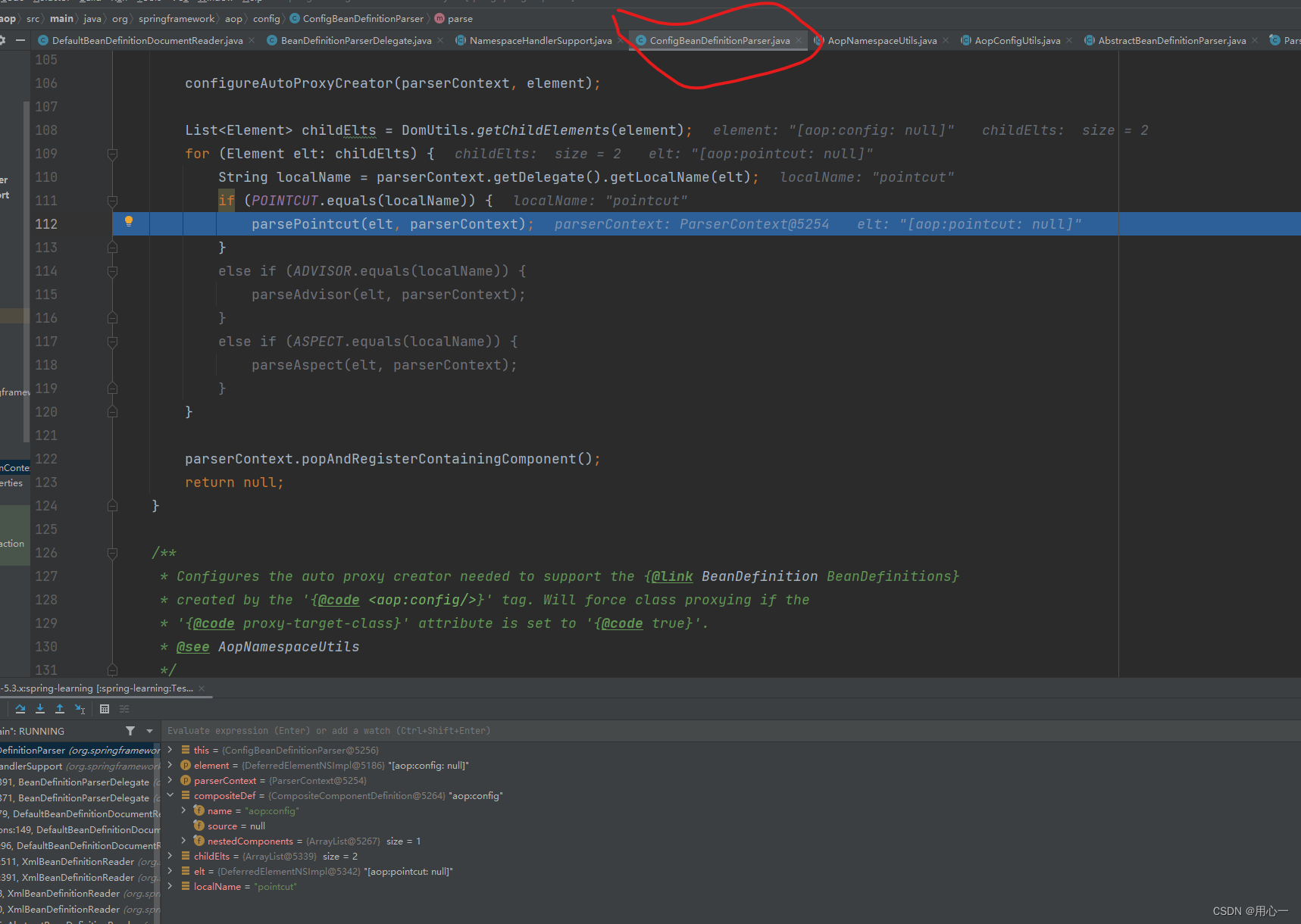Viewport: 1301px width, 924px height.
Task: Expand the name field under compositeDef
Action: coord(183,810)
